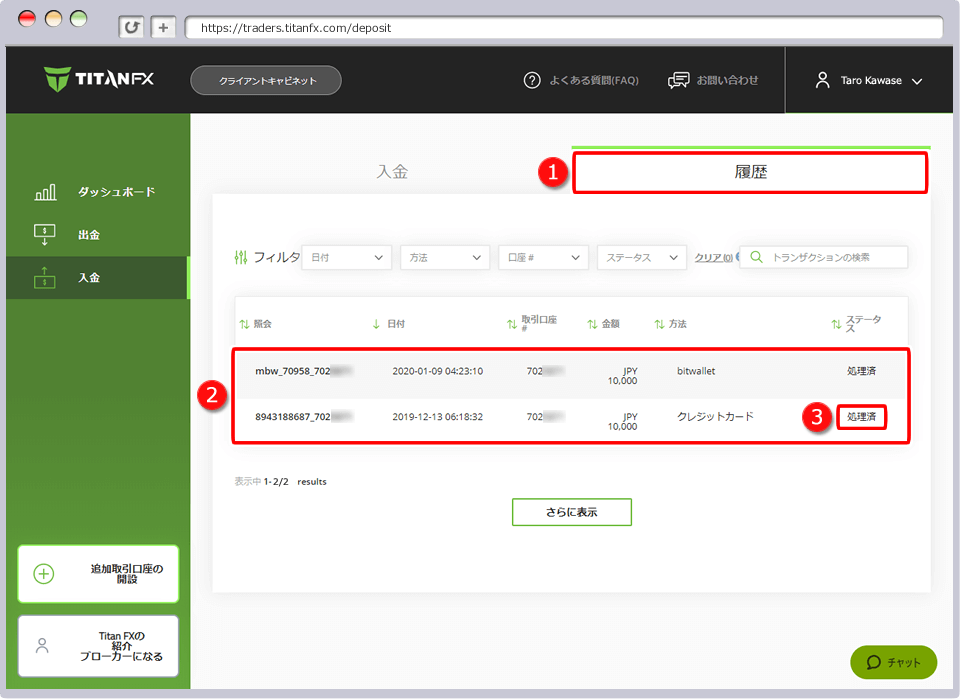Image resolution: width=960 pixels, height=699 pixels.
Task: Click the dashboard bar chart icon
Action: pos(45,192)
